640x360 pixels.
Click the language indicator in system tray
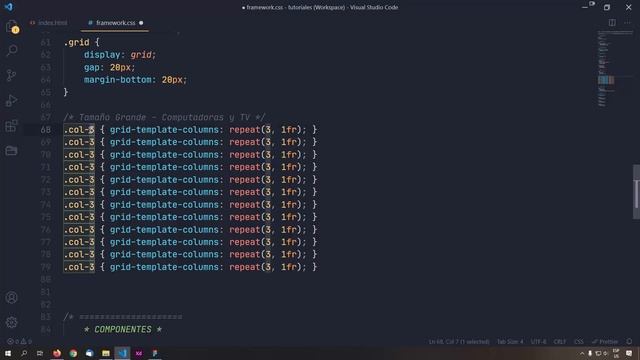coord(616,353)
